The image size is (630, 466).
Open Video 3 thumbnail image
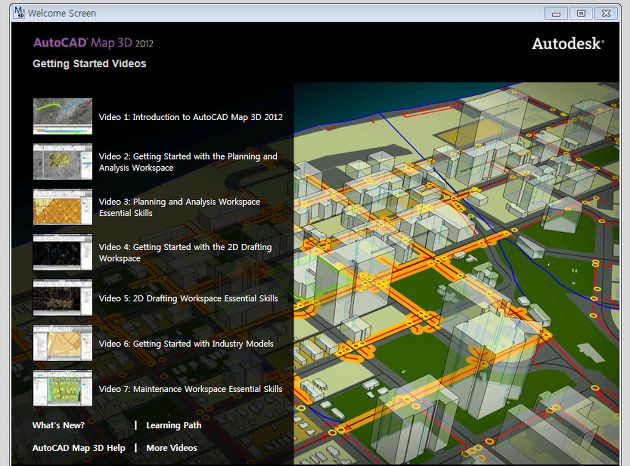tap(62, 207)
